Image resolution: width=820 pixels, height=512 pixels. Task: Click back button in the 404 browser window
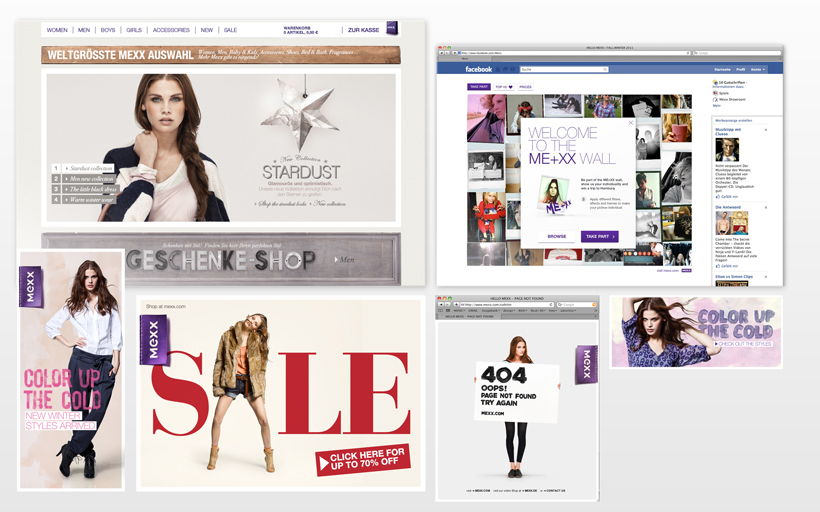(x=441, y=304)
